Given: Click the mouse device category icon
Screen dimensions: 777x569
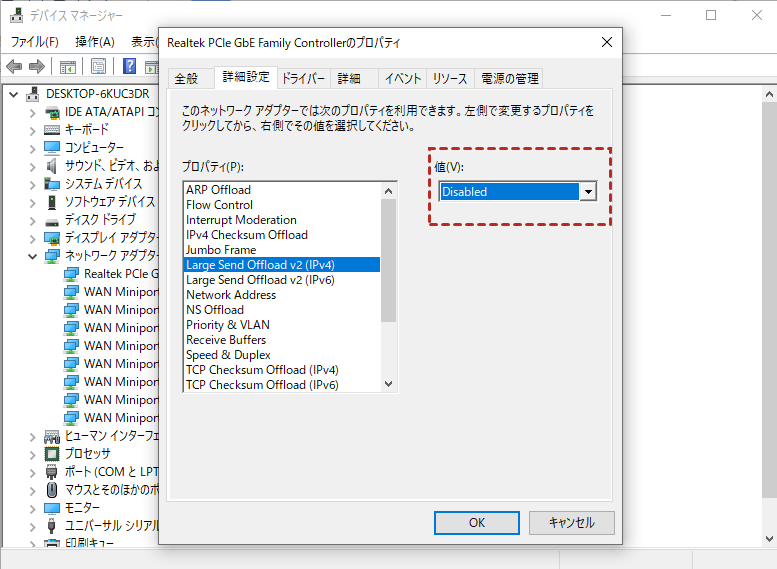Looking at the screenshot, I should click(x=52, y=490).
